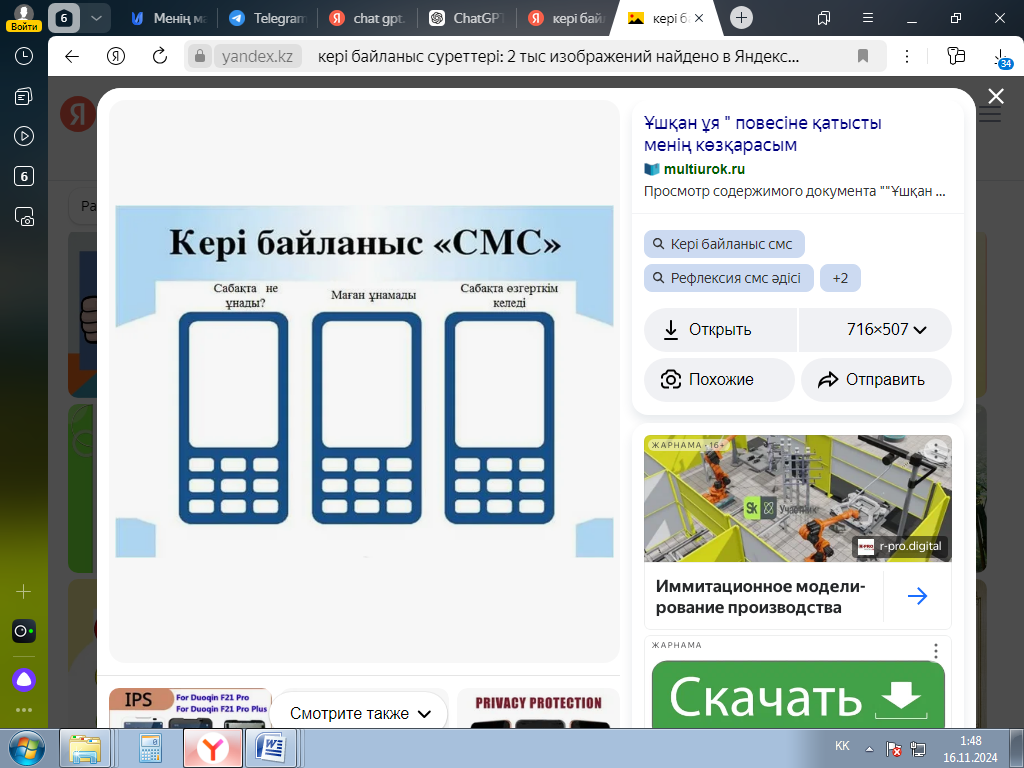The height and width of the screenshot is (768, 1024).
Task: Open the three-dots menu on Скачать ad
Action: pos(936,651)
